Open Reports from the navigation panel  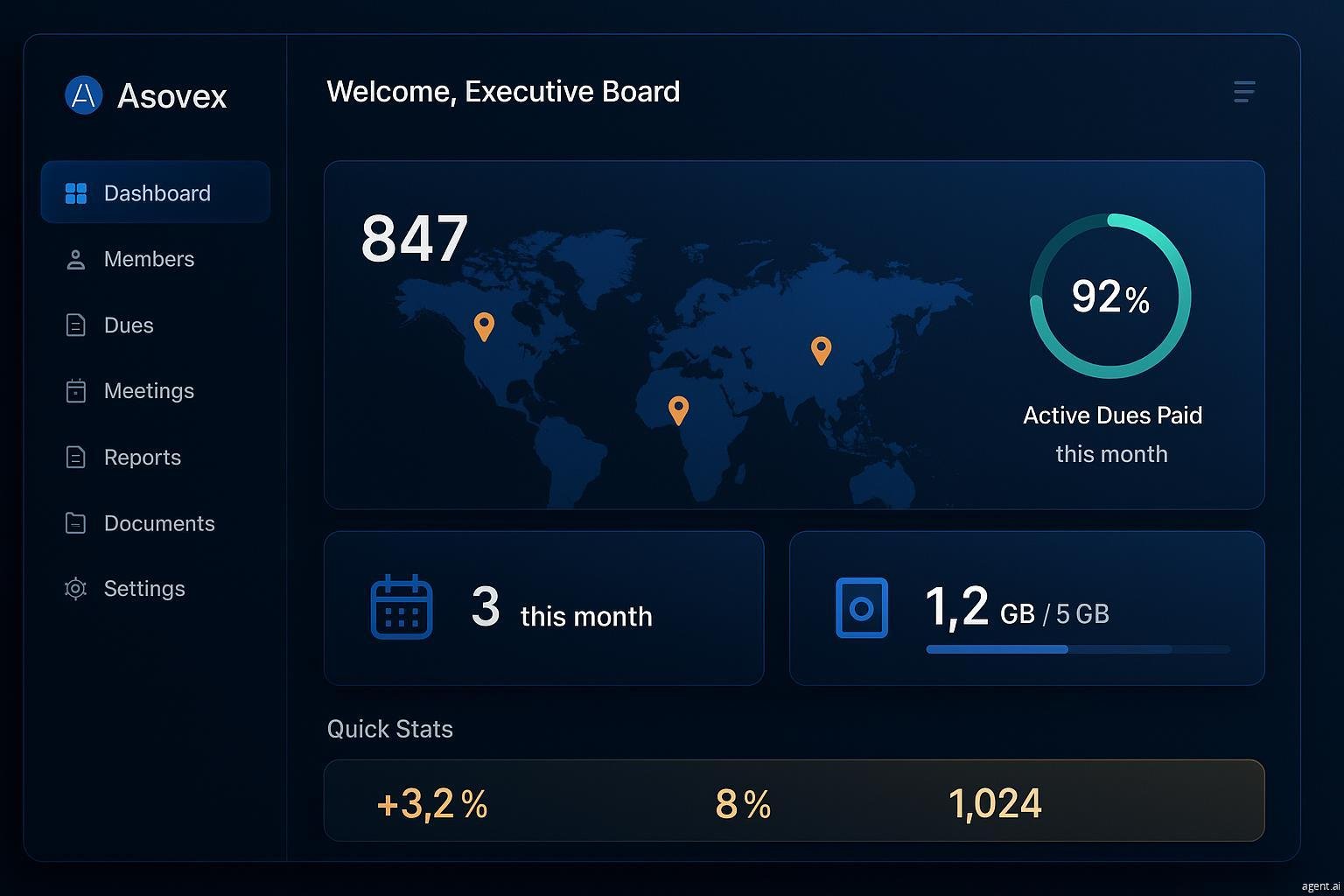(x=142, y=457)
